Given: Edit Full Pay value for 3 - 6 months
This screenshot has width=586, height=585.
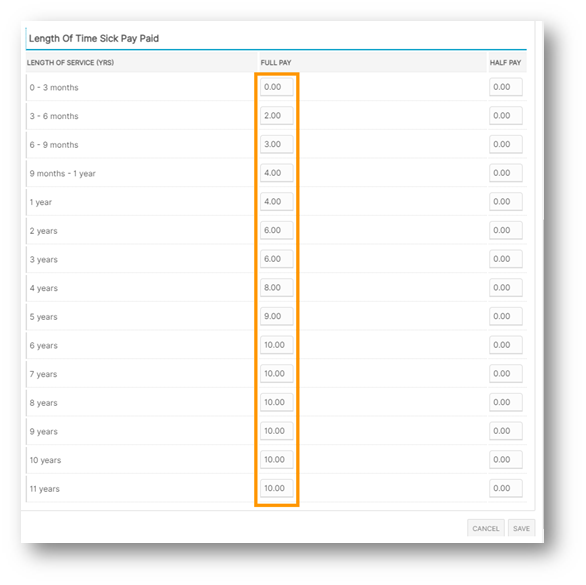Looking at the screenshot, I should [x=277, y=116].
